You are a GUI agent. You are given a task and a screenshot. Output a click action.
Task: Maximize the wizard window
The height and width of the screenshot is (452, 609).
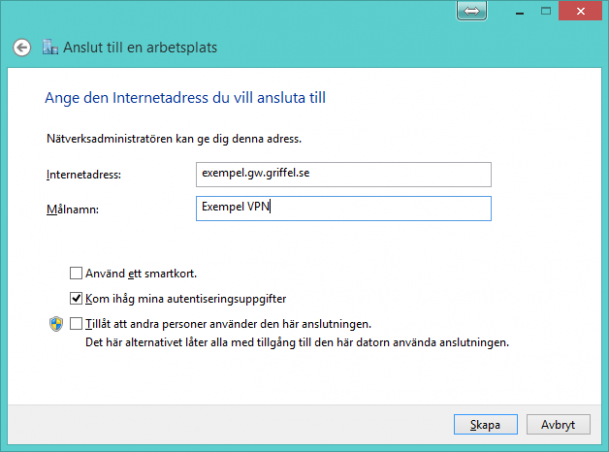click(546, 11)
